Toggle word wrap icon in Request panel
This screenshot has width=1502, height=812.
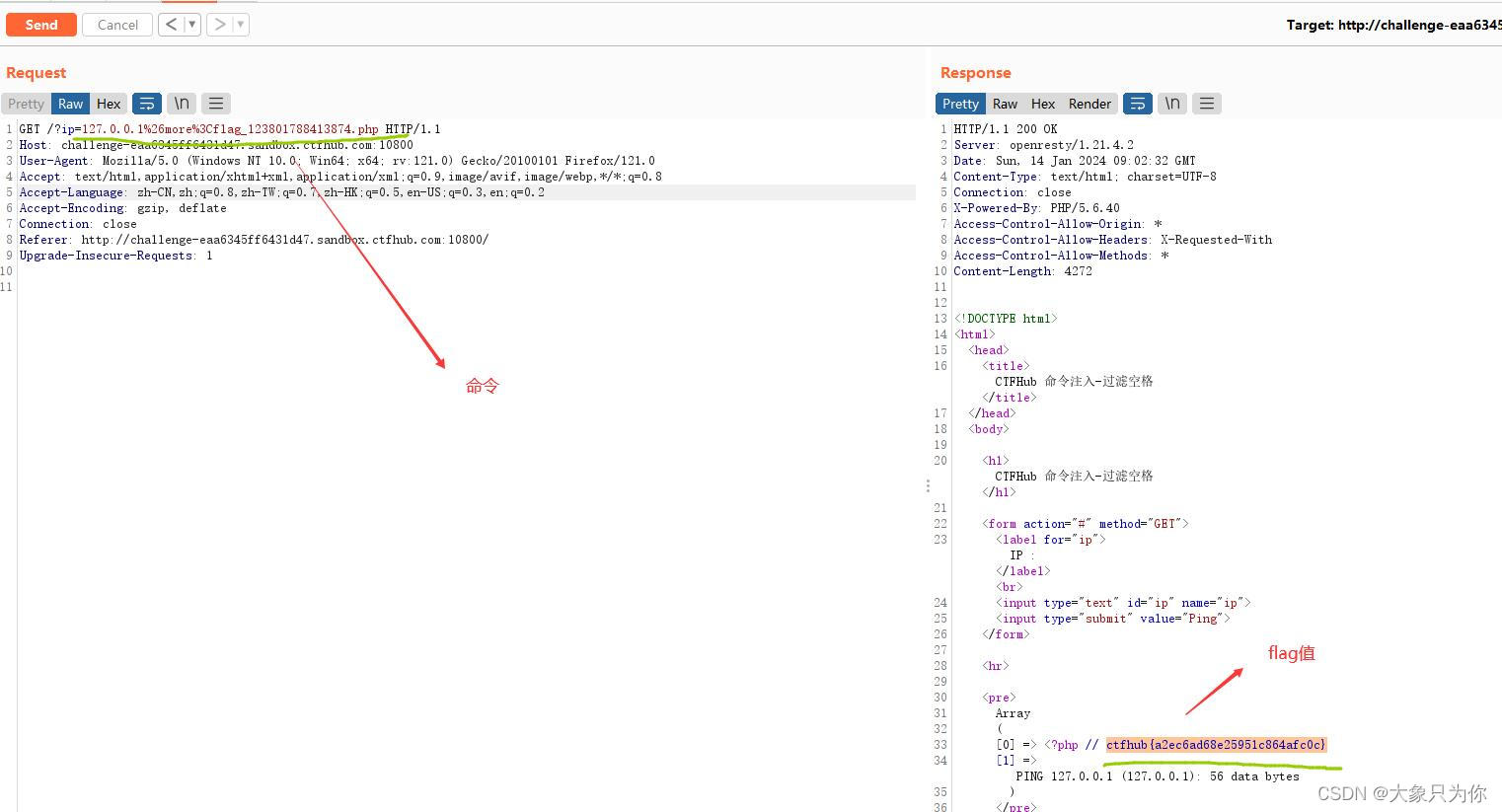(x=147, y=104)
